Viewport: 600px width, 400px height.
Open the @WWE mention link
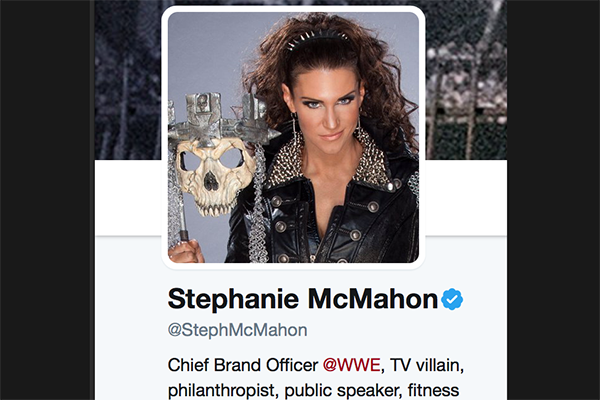[x=352, y=365]
